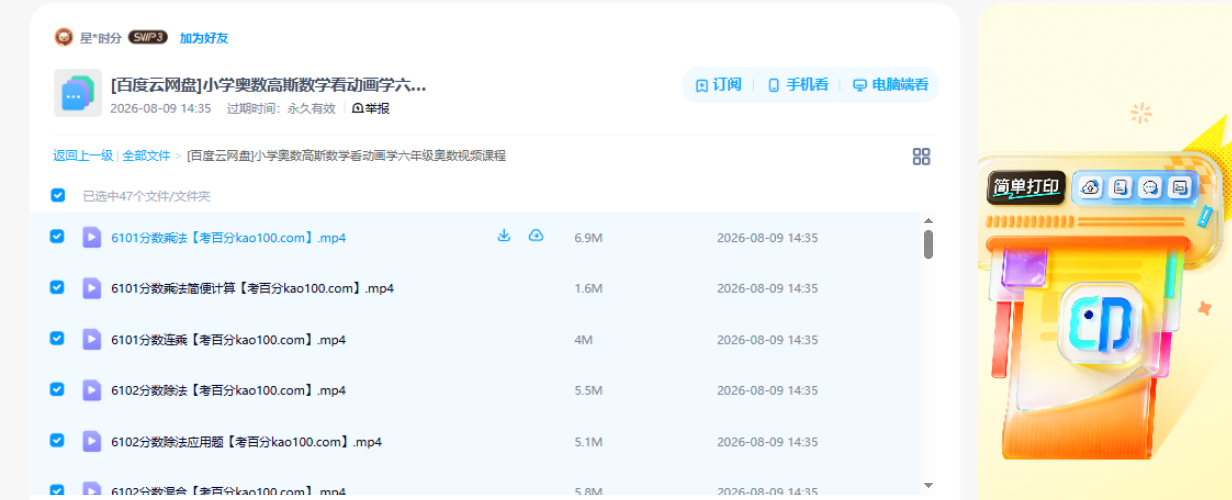The height and width of the screenshot is (500, 1232).
Task: Click the current folder name in breadcrumb
Action: coord(347,156)
